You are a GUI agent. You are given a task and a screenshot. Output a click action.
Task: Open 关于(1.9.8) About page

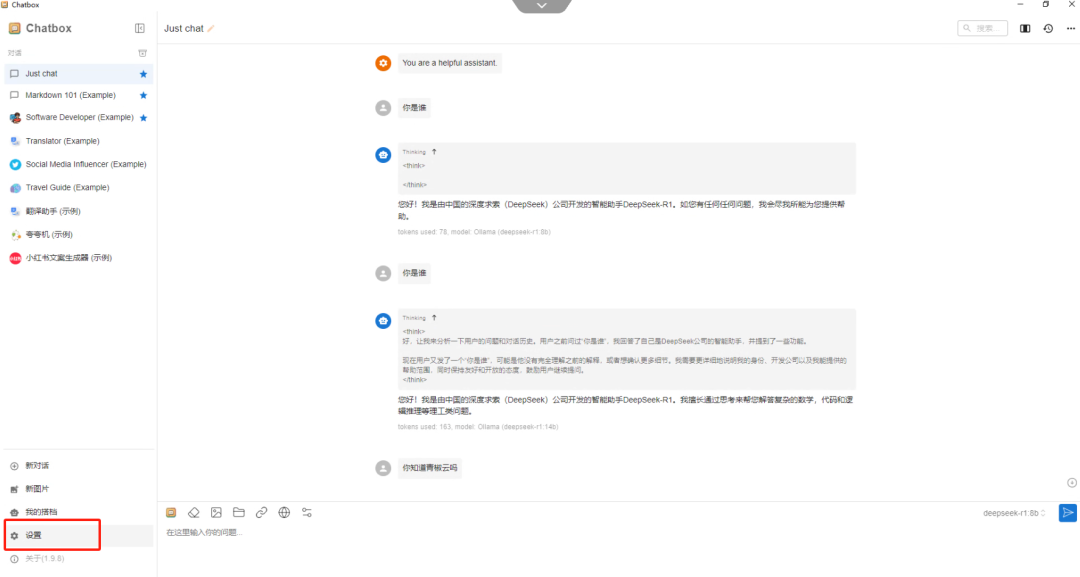pyautogui.click(x=79, y=559)
